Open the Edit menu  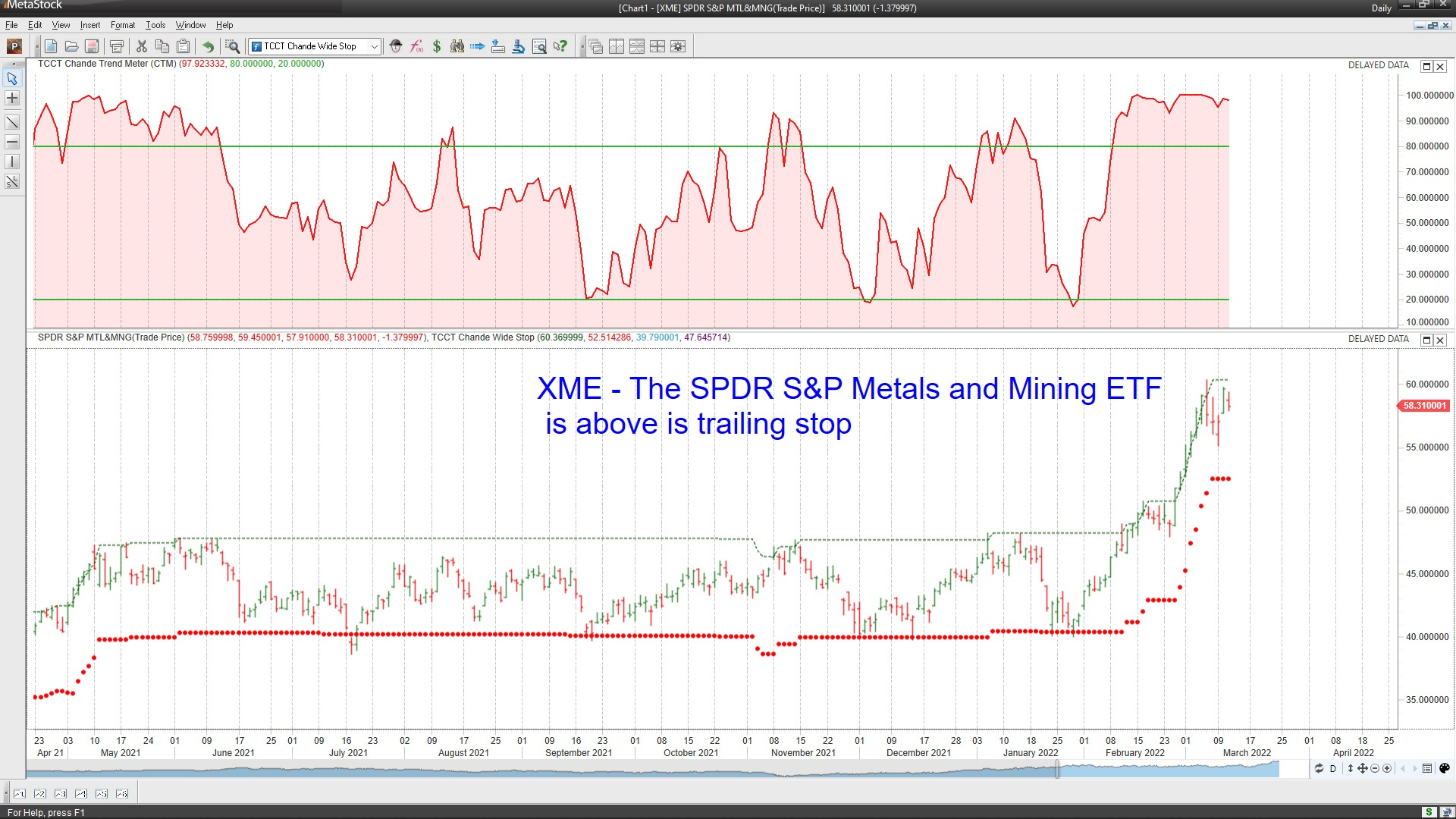pyautogui.click(x=35, y=25)
